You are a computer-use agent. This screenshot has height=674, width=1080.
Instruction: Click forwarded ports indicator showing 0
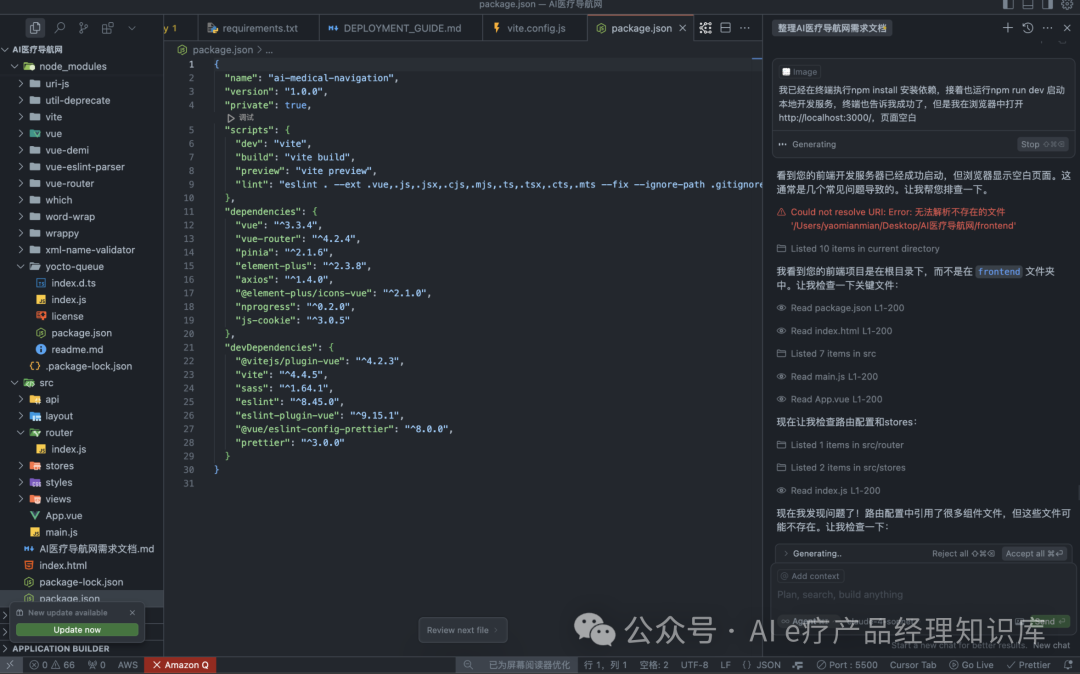click(96, 664)
